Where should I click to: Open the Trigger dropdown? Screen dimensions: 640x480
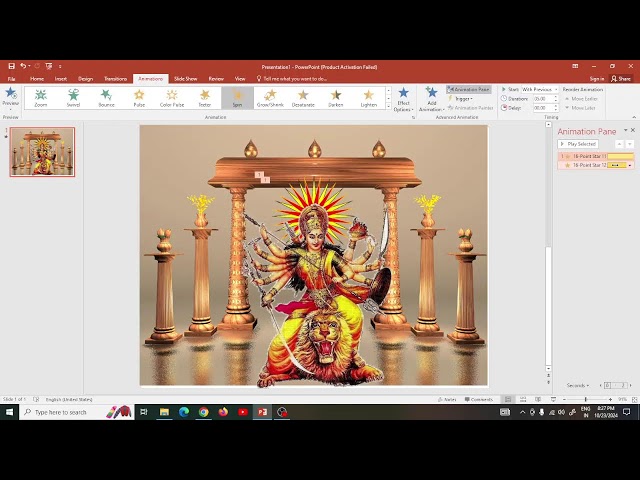point(460,99)
